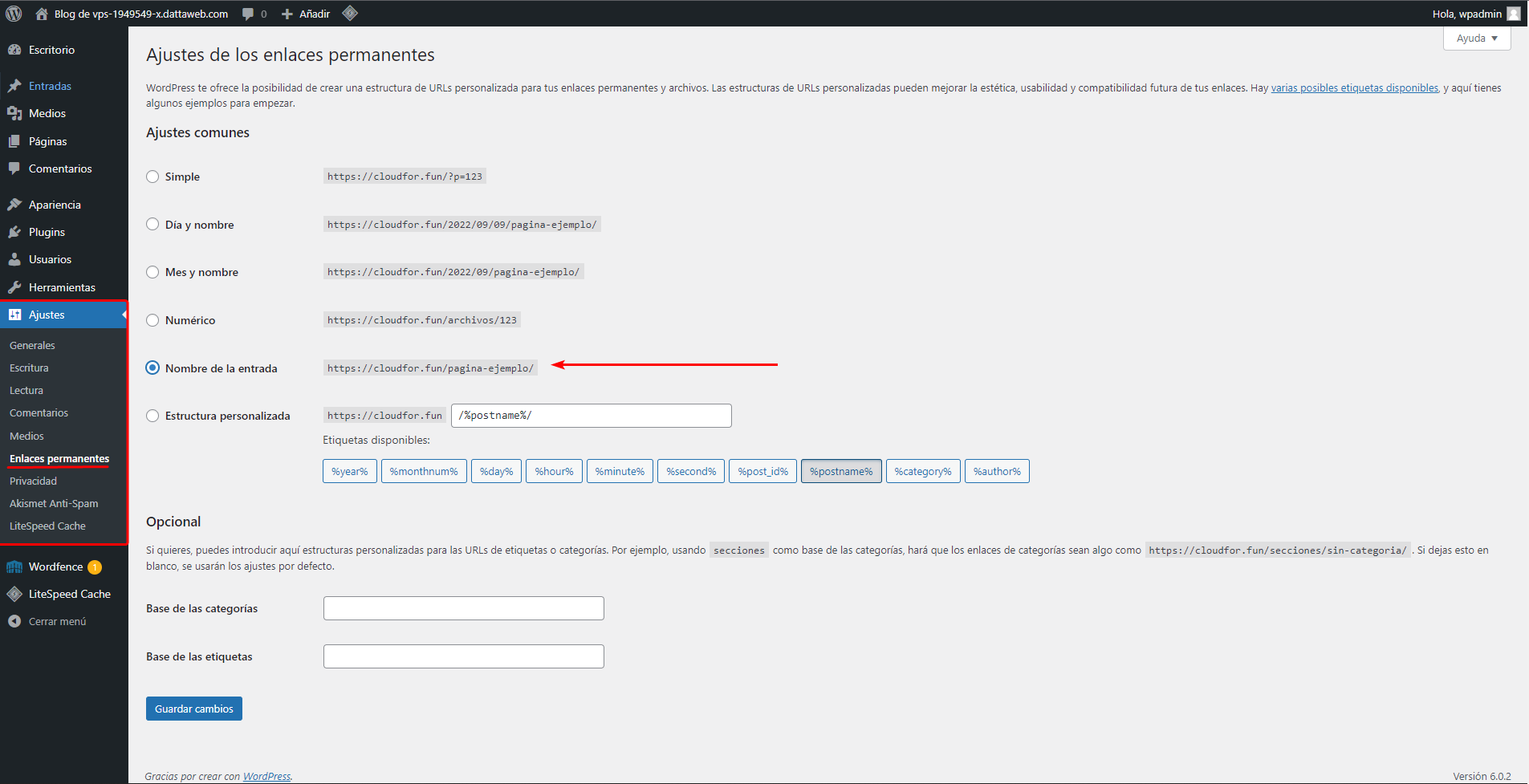Image resolution: width=1529 pixels, height=784 pixels.
Task: Click the home icon for the site
Action: [42, 14]
